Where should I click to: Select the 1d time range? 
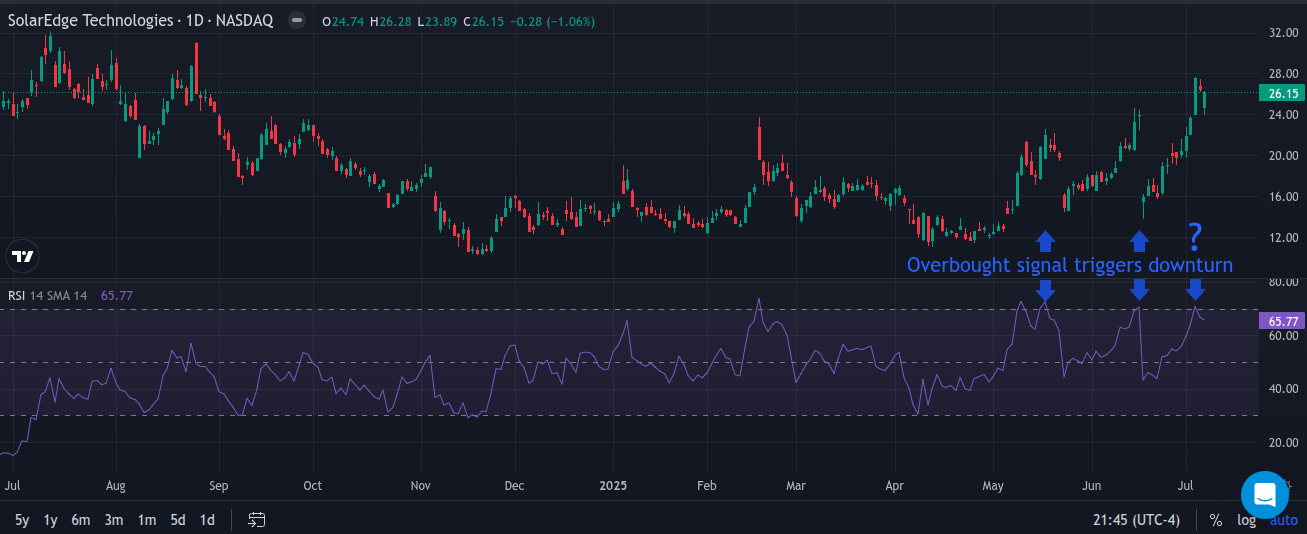click(x=207, y=520)
